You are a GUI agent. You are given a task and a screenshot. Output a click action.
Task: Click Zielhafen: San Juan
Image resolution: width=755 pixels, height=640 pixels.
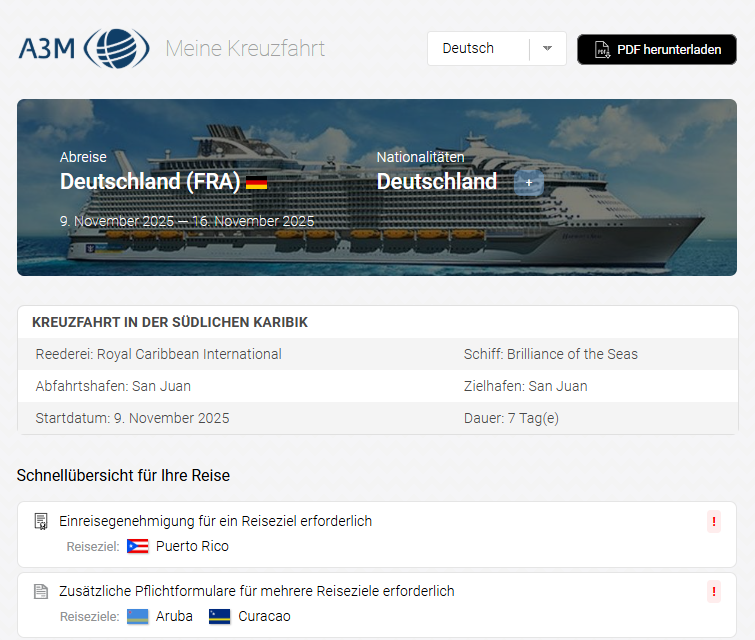pos(525,386)
